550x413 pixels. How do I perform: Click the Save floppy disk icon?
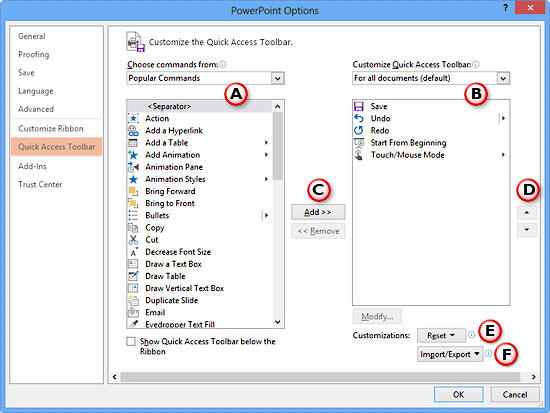[359, 106]
